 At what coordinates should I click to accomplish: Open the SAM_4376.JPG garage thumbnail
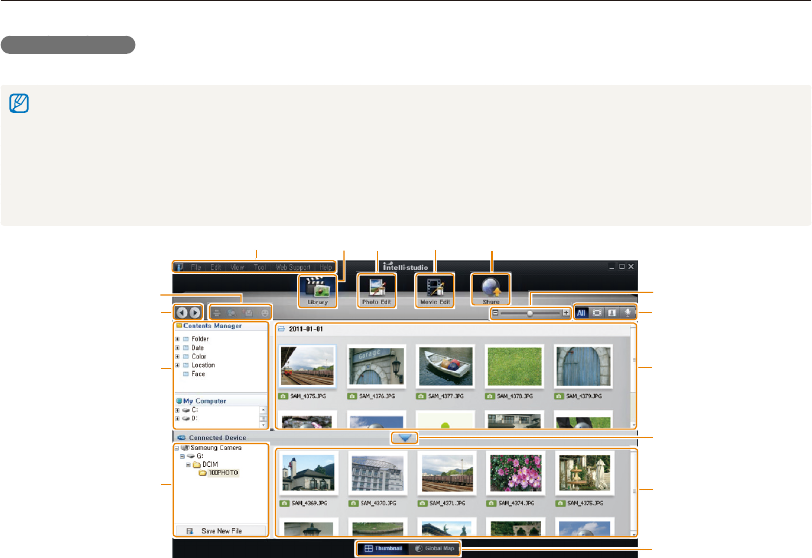pos(376,366)
